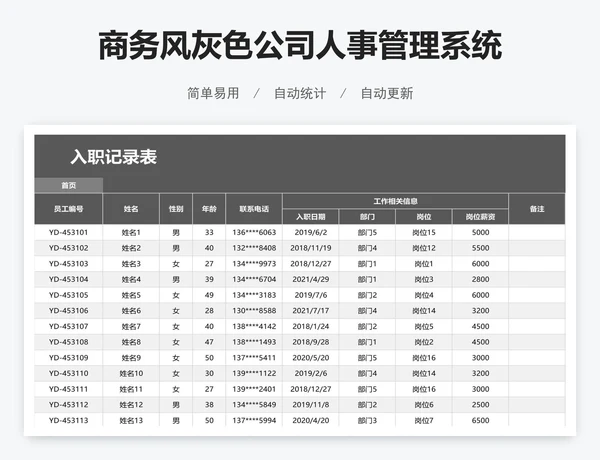Select cell YD-453113
Viewport: 600px width, 460px height.
pos(68,420)
